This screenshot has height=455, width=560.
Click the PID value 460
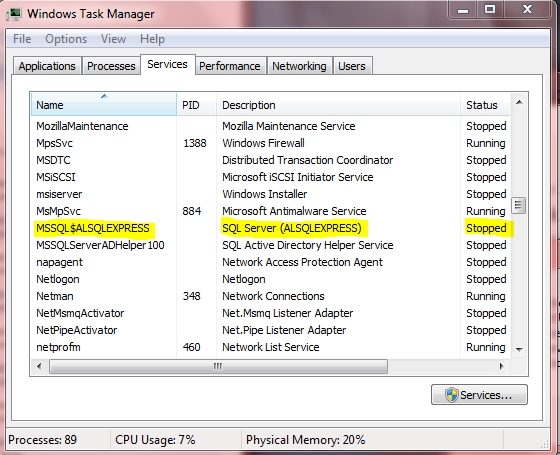(192, 347)
